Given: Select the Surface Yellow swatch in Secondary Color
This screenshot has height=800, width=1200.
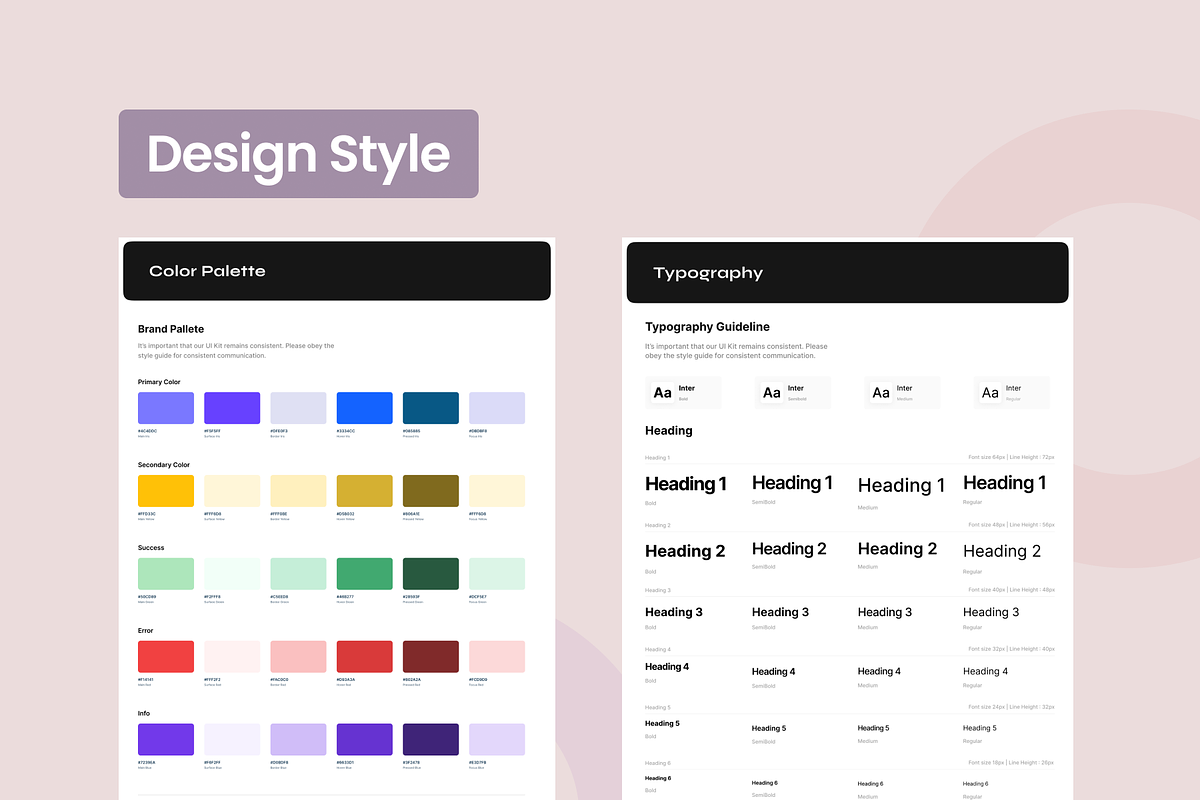Looking at the screenshot, I should point(232,491).
